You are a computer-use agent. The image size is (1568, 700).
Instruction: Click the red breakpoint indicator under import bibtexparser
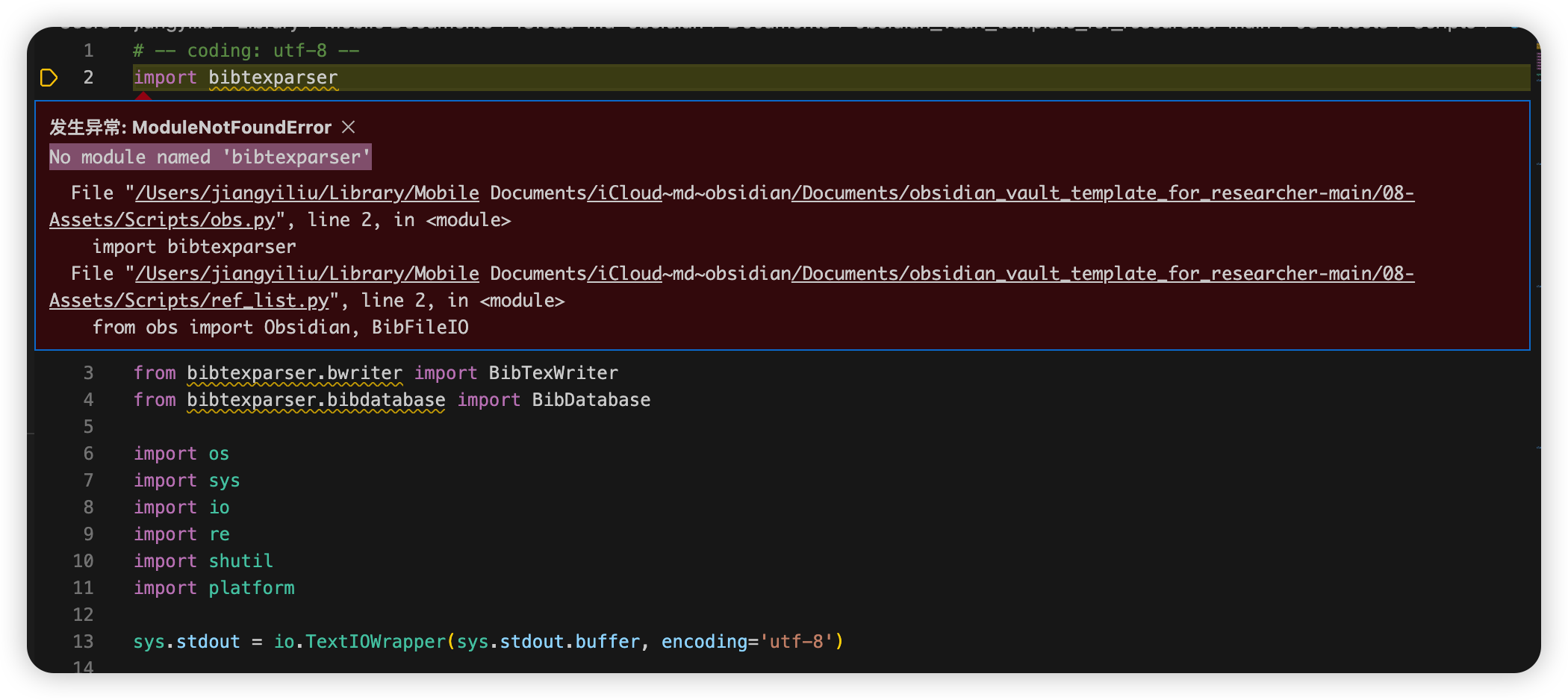[x=143, y=96]
